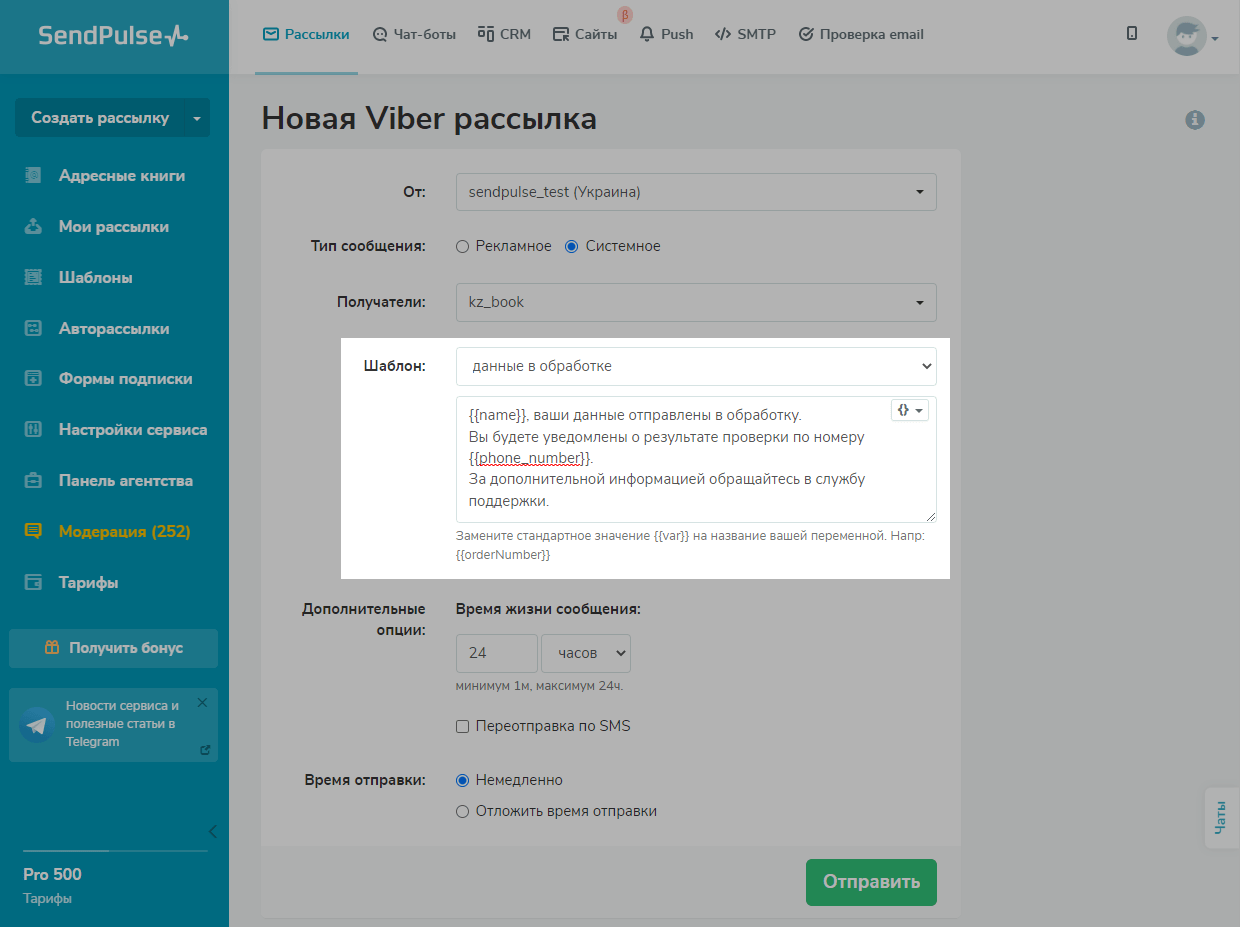Select the Системное message type
1240x927 pixels.
572,246
